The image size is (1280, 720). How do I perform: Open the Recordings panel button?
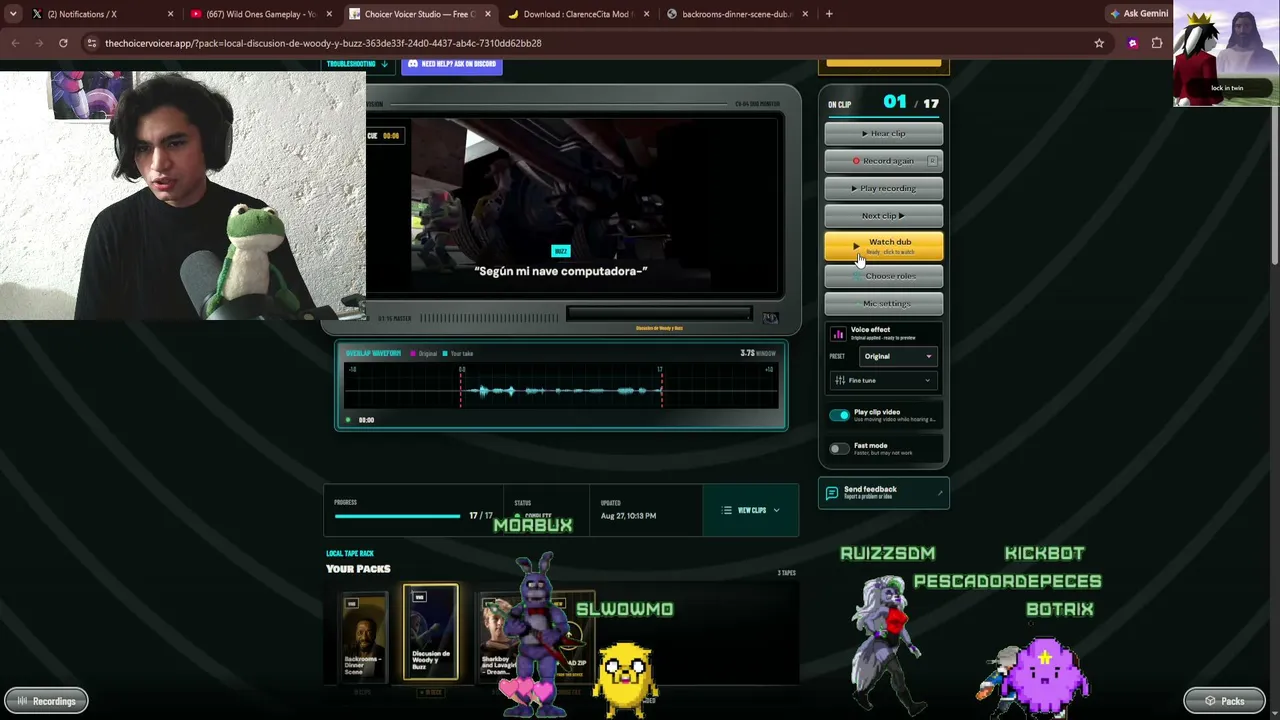[46, 701]
